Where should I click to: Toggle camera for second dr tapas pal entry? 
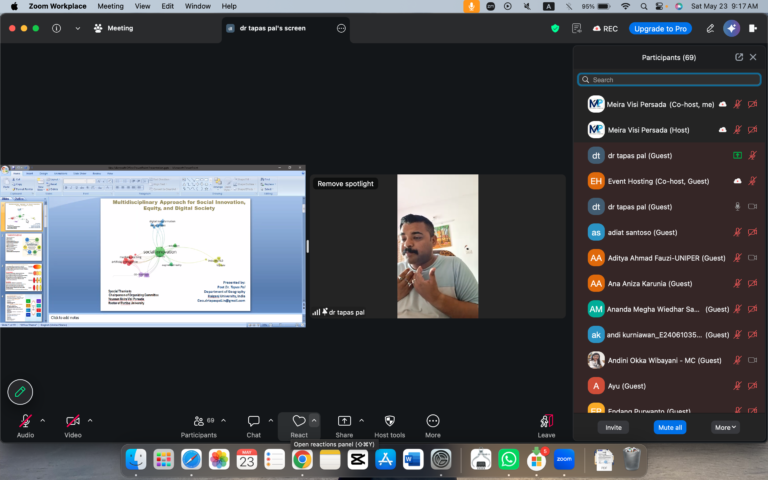coord(752,207)
